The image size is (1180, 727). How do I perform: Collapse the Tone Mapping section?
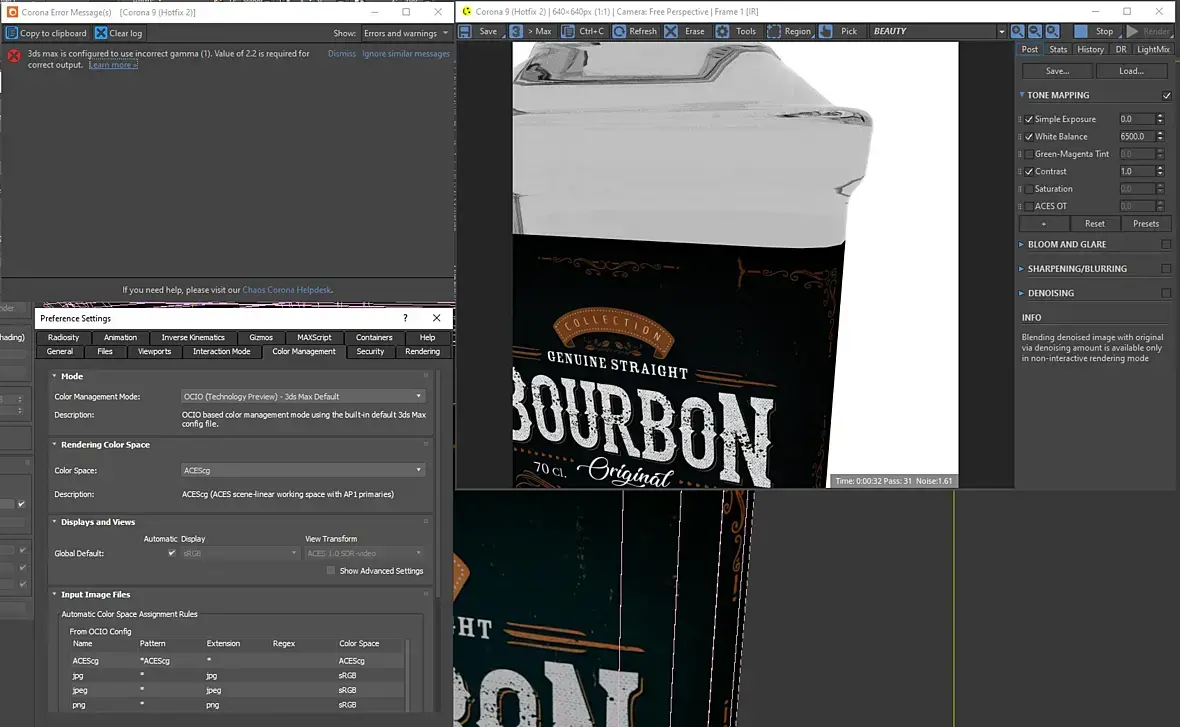[x=1022, y=95]
